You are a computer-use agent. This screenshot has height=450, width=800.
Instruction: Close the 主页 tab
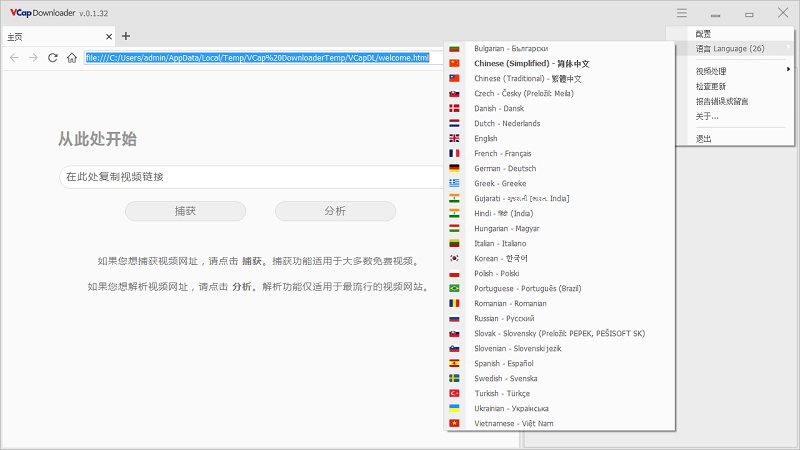tap(107, 36)
